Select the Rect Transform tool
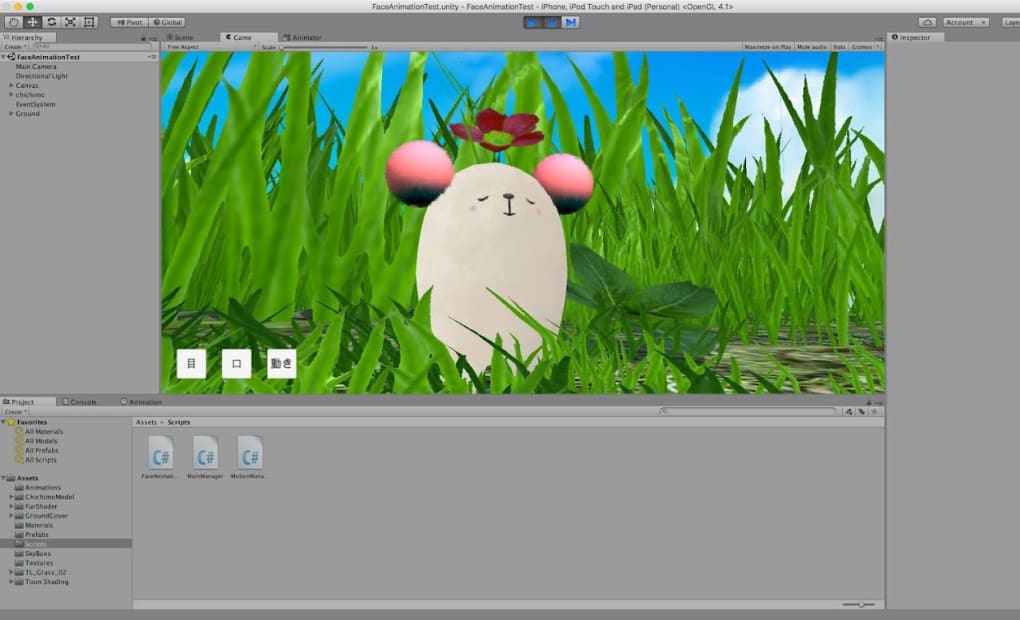Image resolution: width=1020 pixels, height=620 pixels. 89,22
